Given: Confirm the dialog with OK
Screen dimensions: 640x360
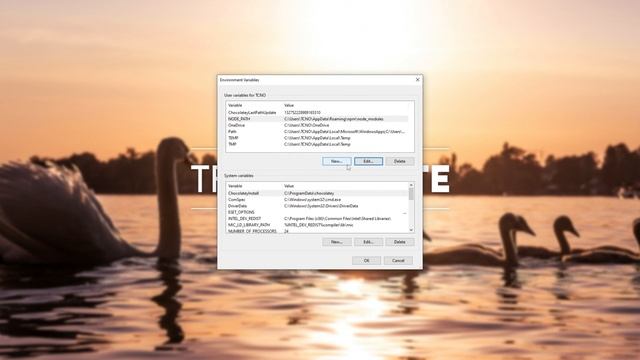Looking at the screenshot, I should [367, 260].
